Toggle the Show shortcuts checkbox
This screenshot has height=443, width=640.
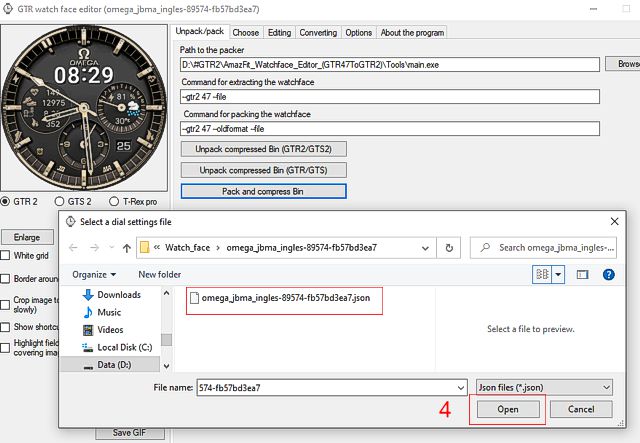coord(5,327)
